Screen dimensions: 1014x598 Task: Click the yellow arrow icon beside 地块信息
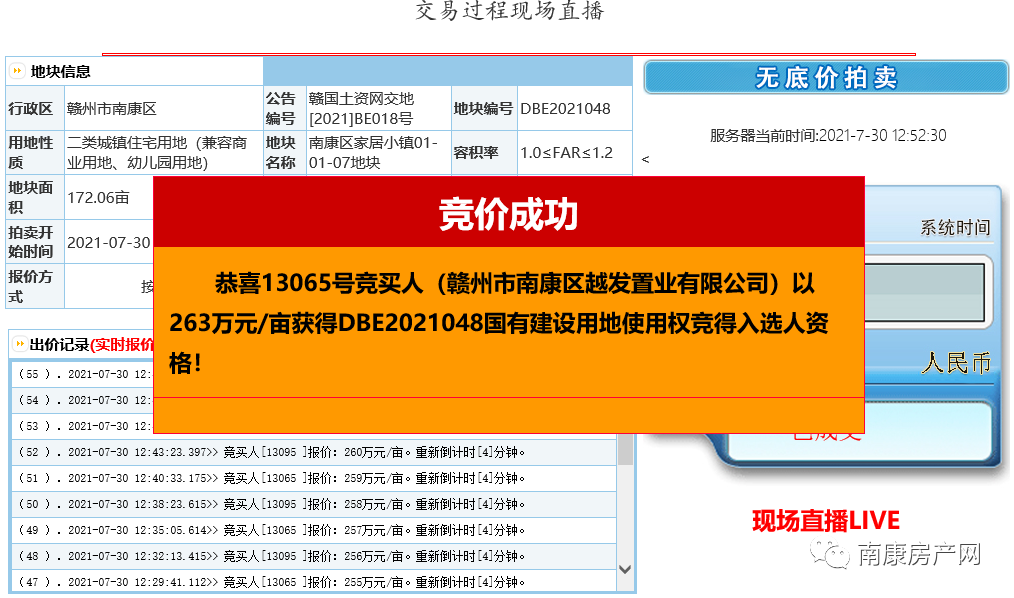pos(17,70)
